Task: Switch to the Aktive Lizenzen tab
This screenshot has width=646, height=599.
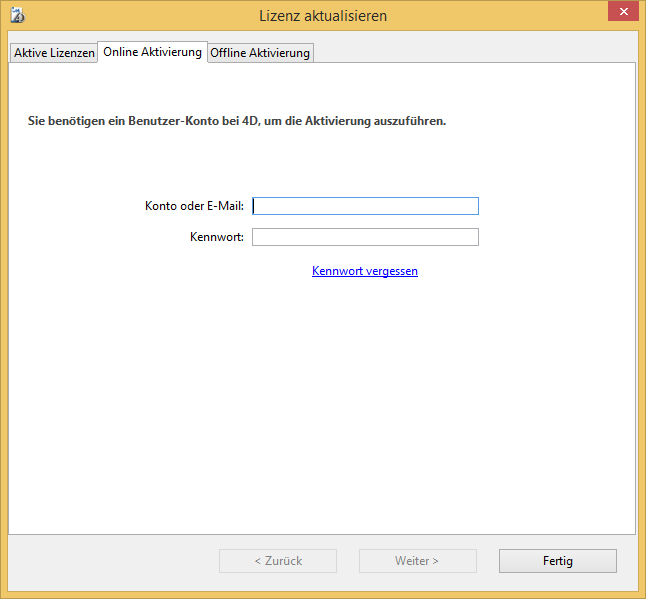Action: pyautogui.click(x=54, y=53)
